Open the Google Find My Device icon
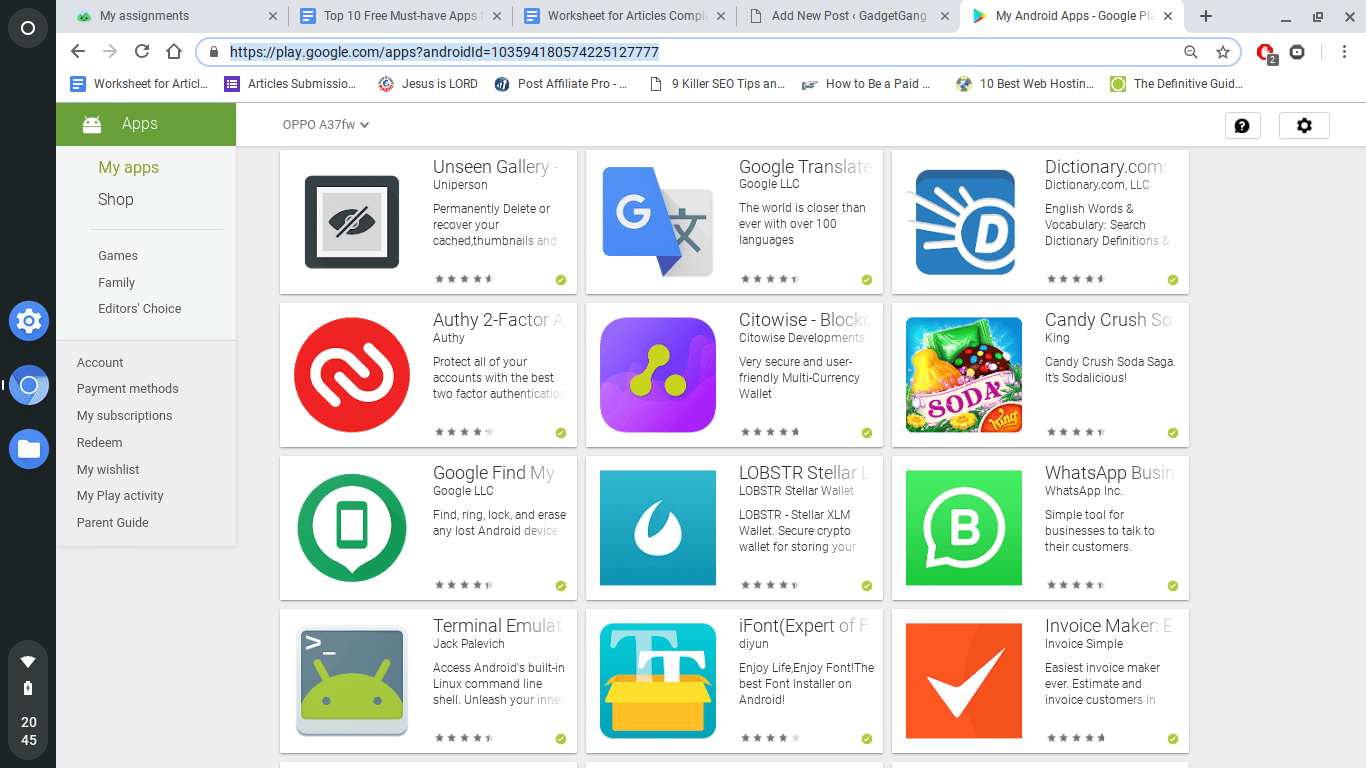Screen dimensions: 1366x768 coord(352,528)
